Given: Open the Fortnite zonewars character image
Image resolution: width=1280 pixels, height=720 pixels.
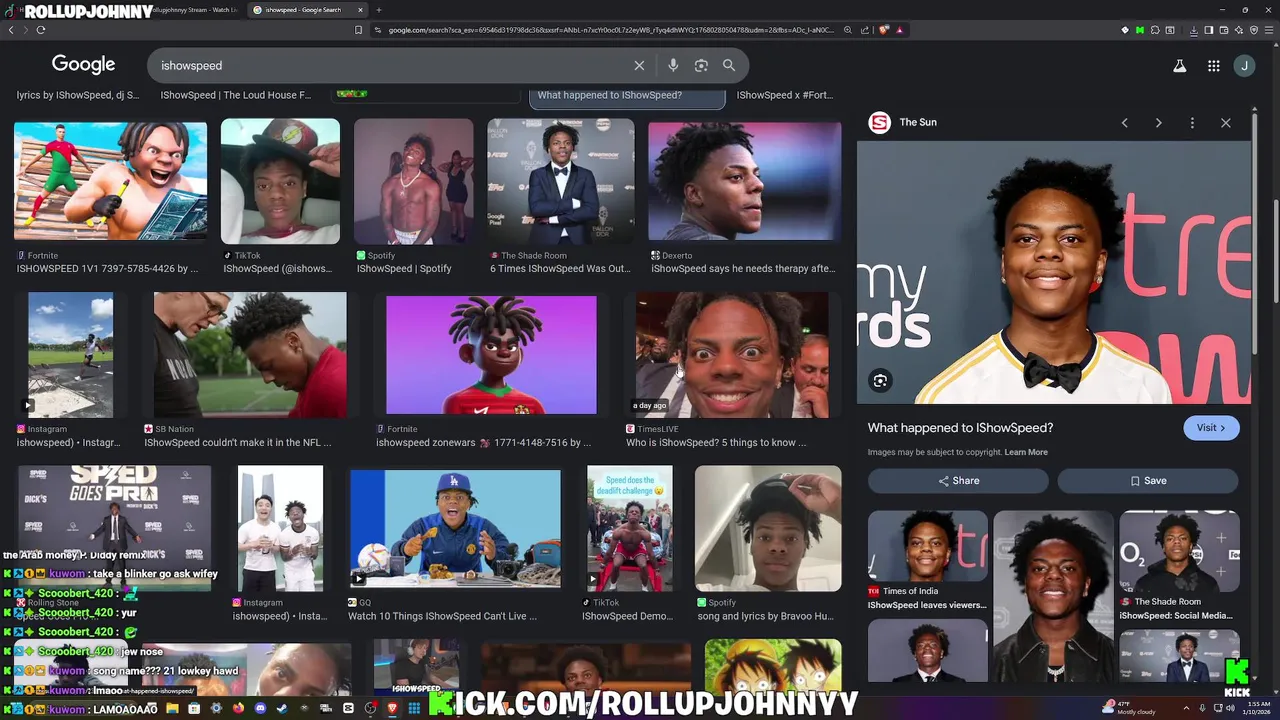Looking at the screenshot, I should (x=491, y=355).
